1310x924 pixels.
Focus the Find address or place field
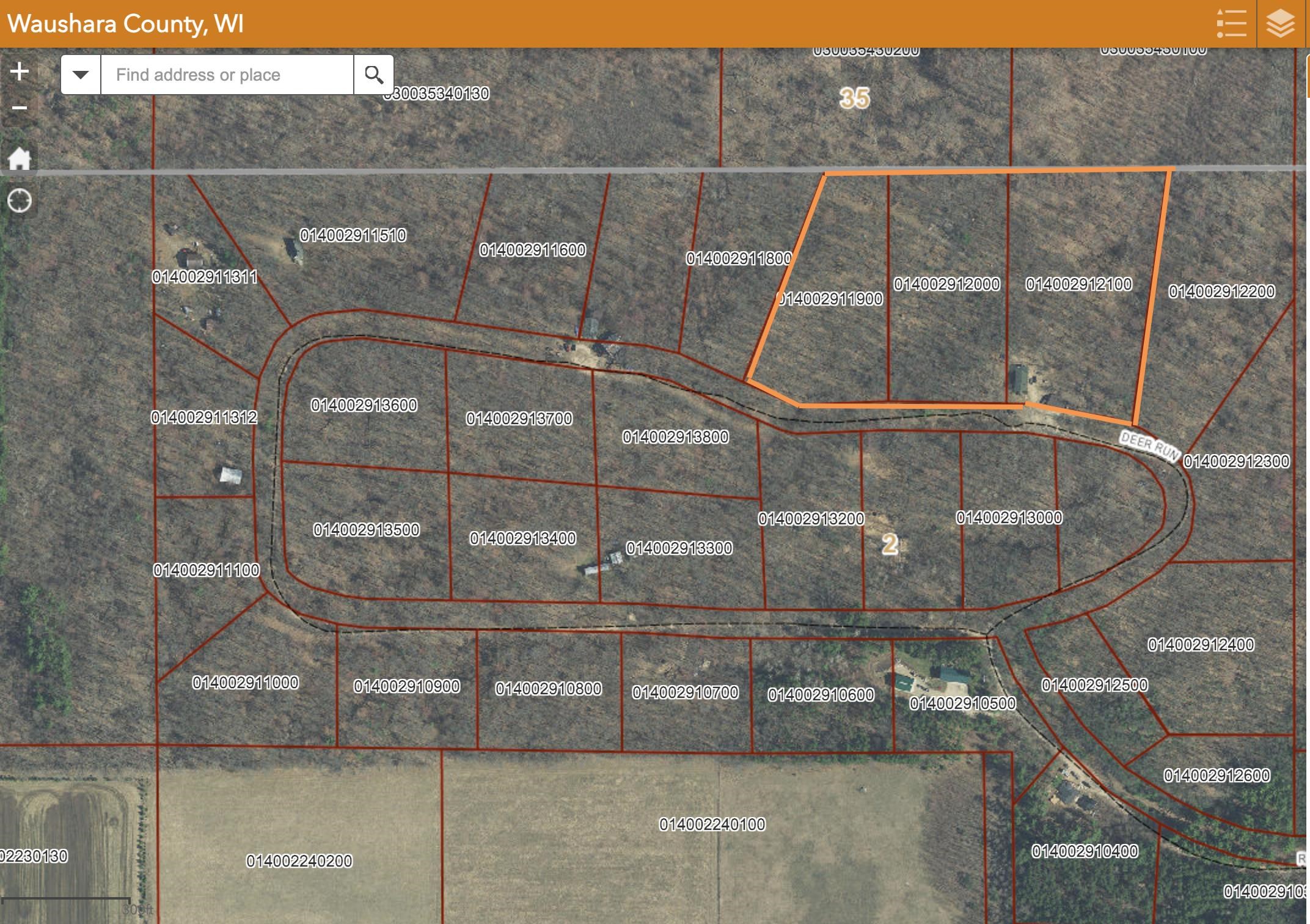226,75
